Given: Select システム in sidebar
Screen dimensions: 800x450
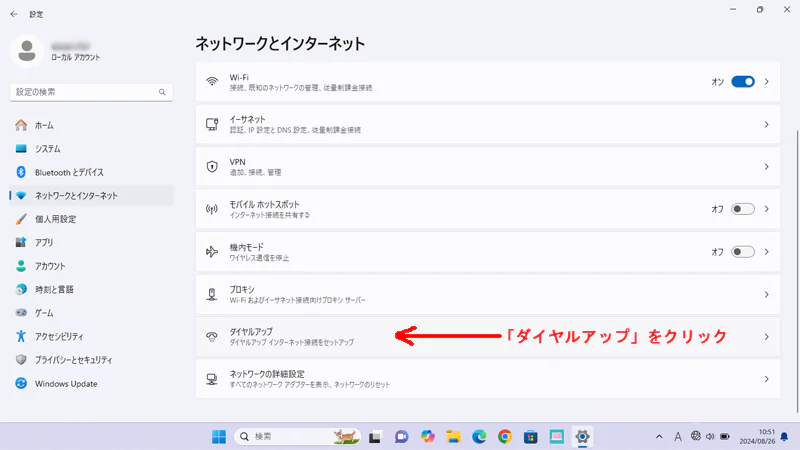Looking at the screenshot, I should (92, 149).
